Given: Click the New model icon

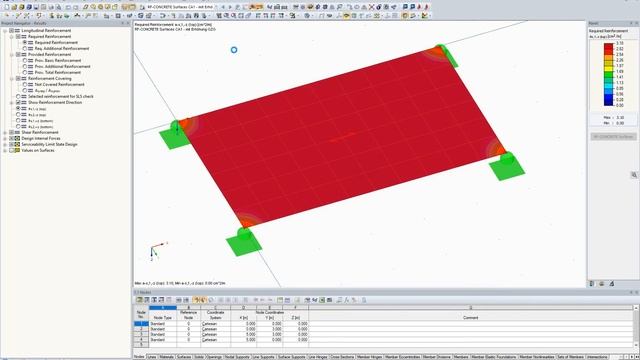Looking at the screenshot, I should 7,7.
